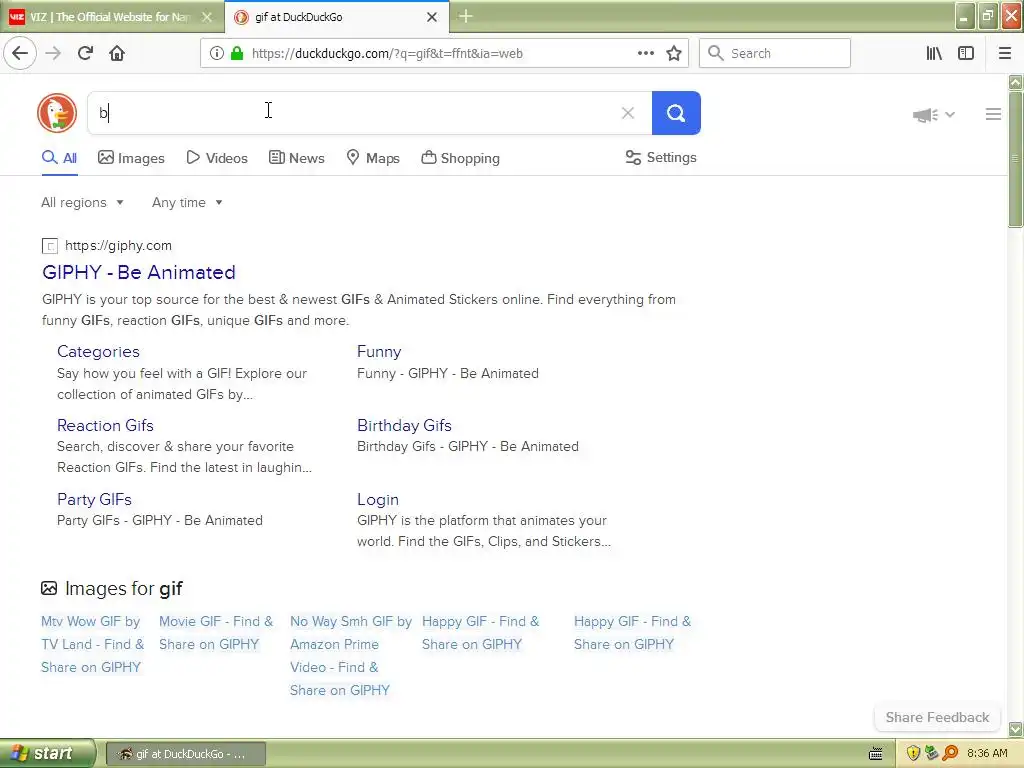
Task: Click the giphy.com favicon placeholder
Action: point(50,246)
